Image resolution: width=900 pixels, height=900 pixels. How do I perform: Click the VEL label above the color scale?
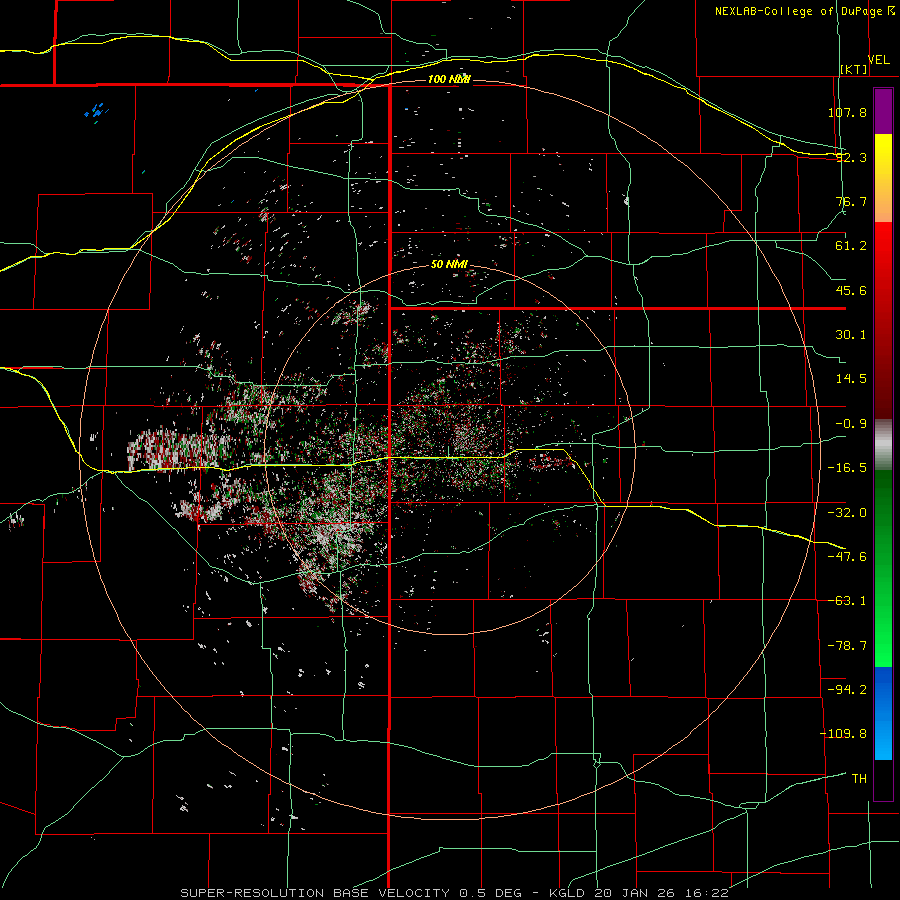pos(879,60)
